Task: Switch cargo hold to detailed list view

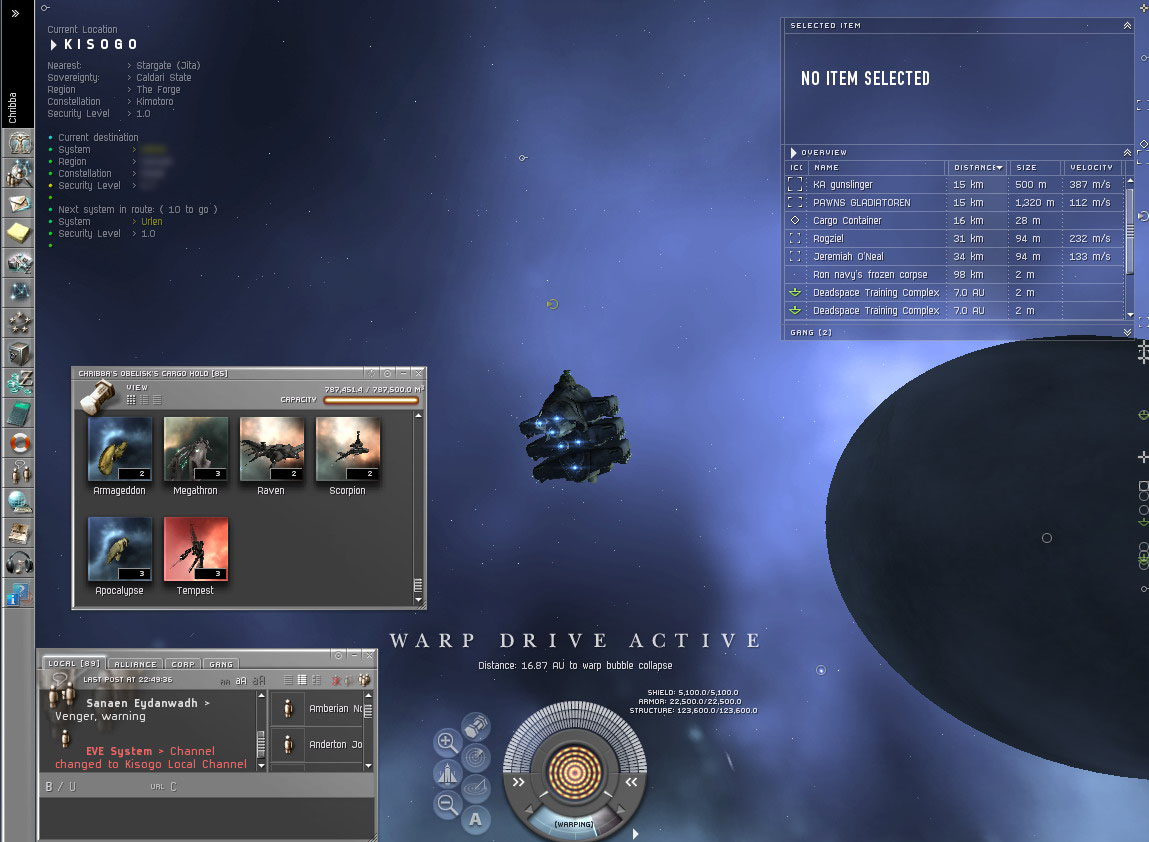Action: (x=144, y=399)
